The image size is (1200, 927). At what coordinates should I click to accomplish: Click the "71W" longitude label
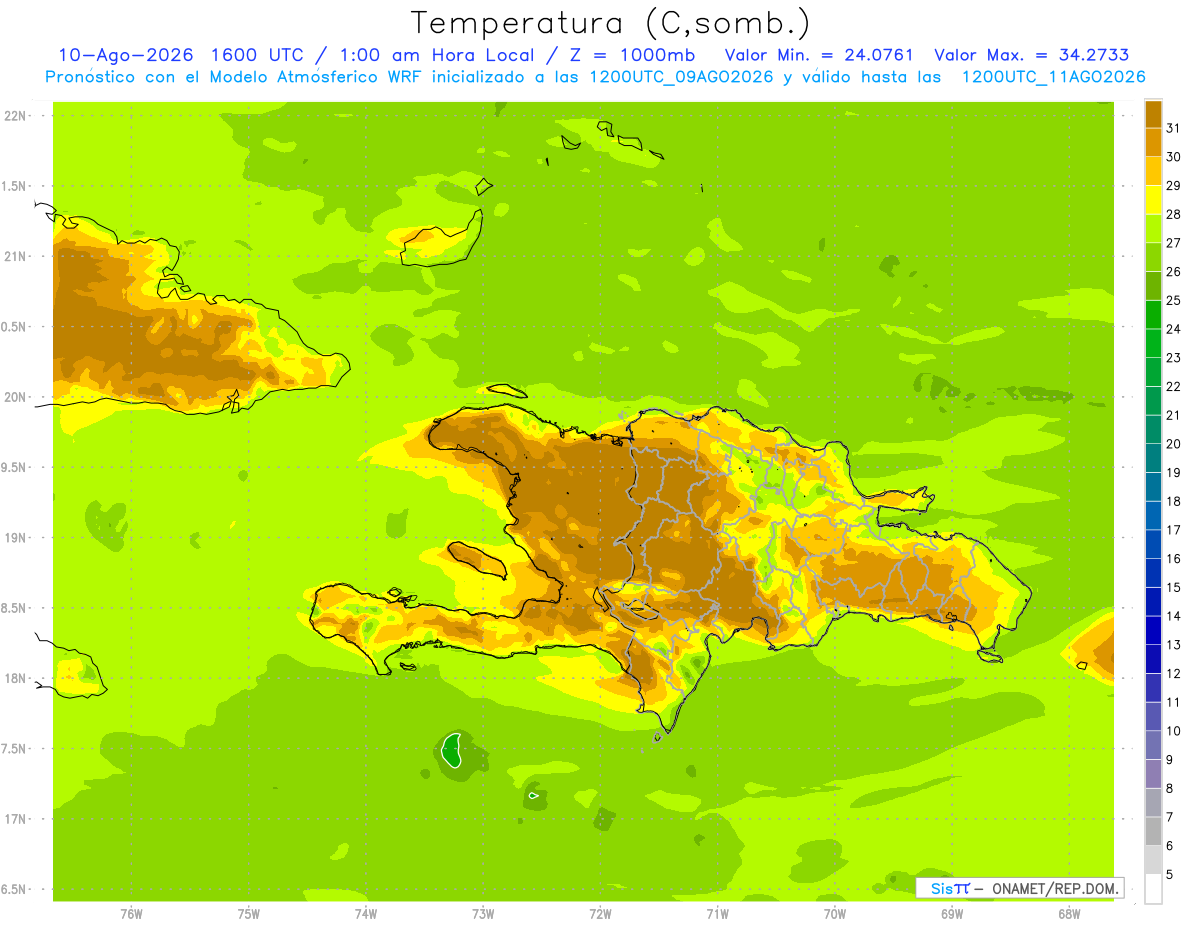717,914
